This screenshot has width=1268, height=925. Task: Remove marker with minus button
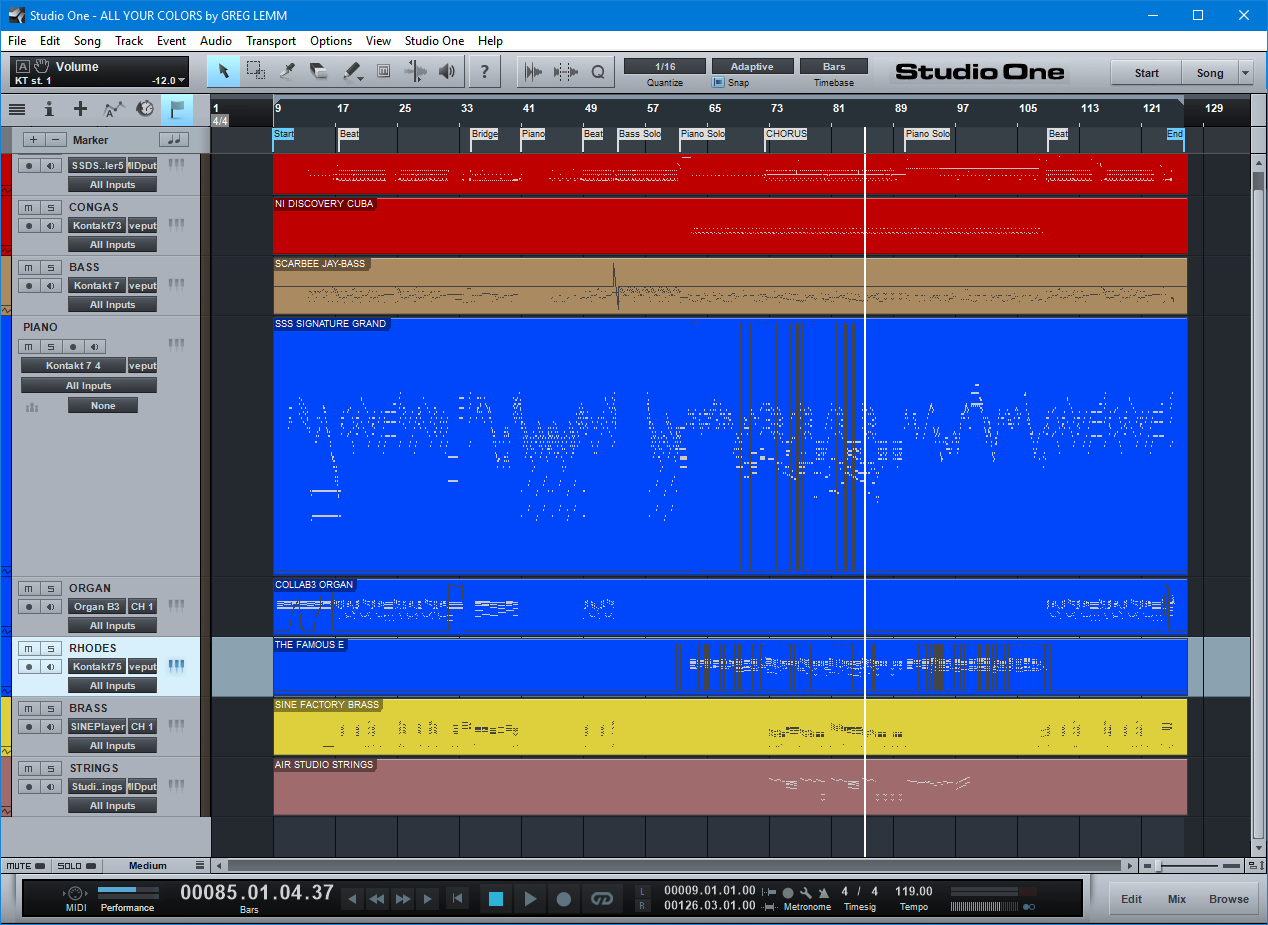(x=56, y=140)
